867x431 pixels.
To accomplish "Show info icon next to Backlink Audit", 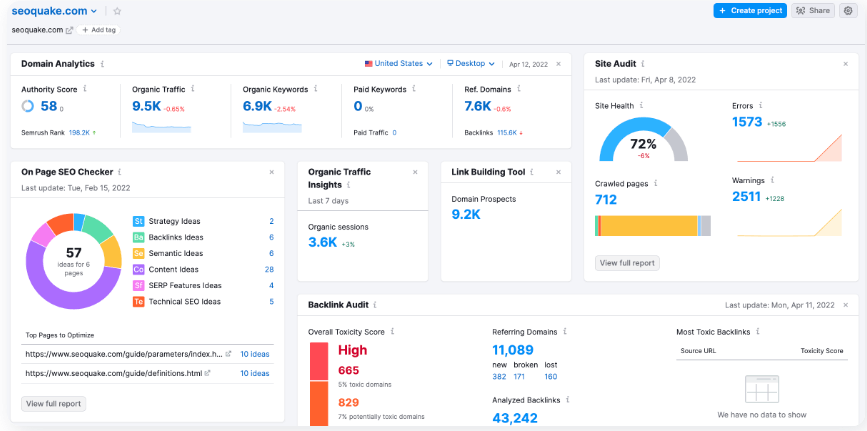I will [x=375, y=305].
